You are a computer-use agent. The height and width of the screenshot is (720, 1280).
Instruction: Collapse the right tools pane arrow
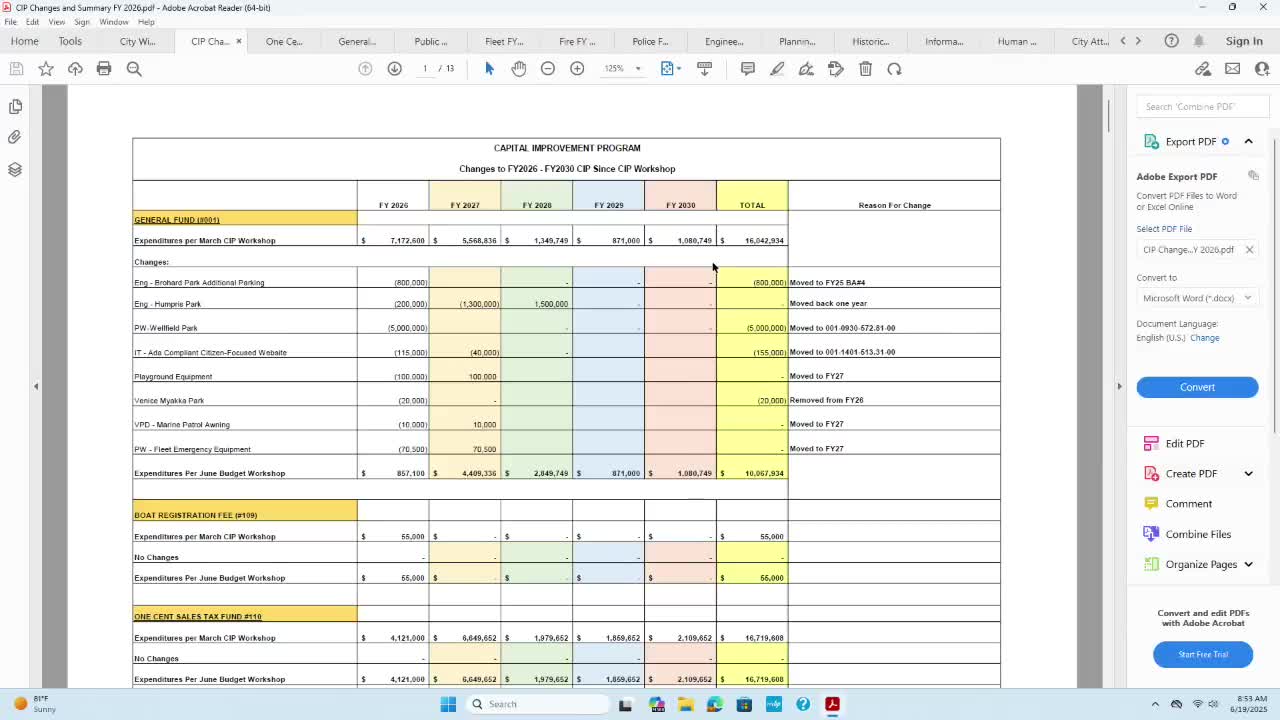[1119, 386]
